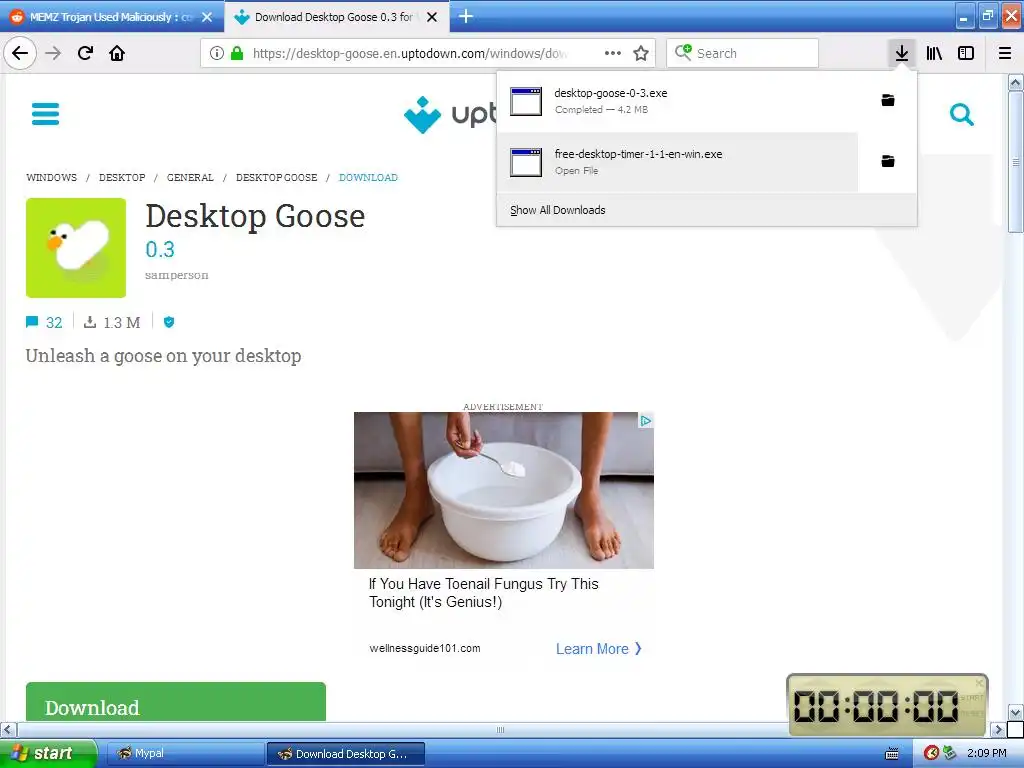1024x768 pixels.
Task: Close the MEMZ Trojan tab
Action: (207, 17)
